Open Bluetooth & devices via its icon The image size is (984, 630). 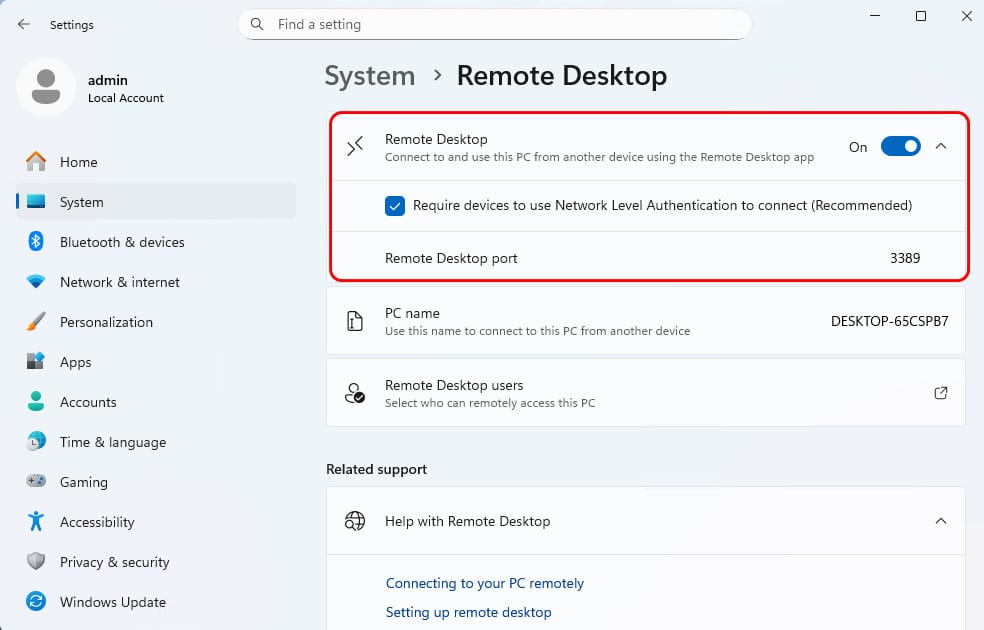[36, 242]
